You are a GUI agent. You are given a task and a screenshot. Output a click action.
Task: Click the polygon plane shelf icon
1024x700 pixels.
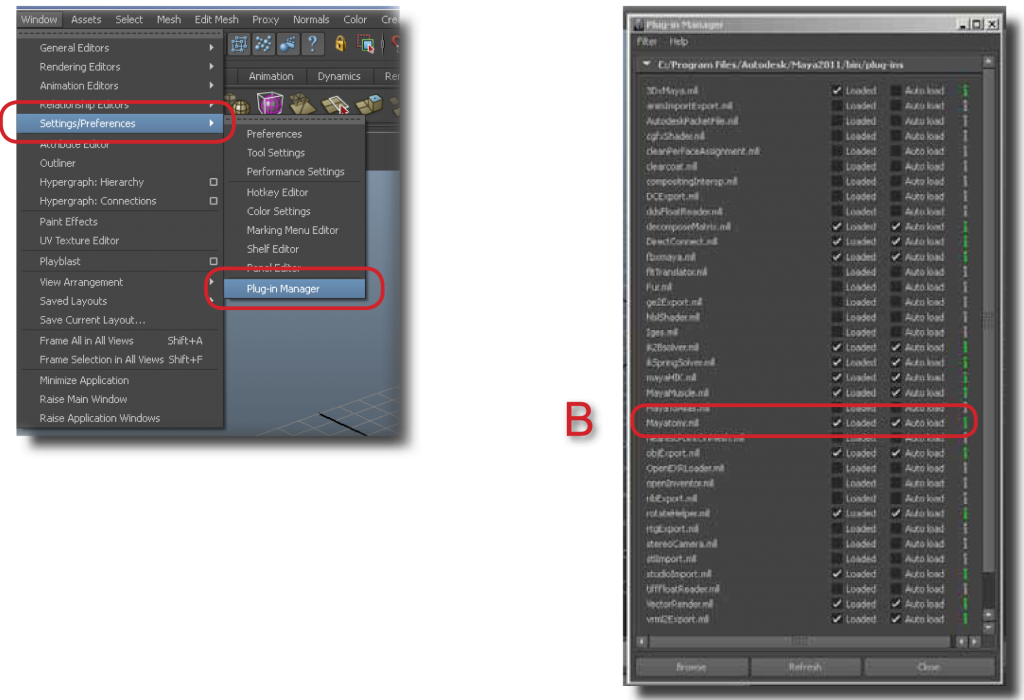click(335, 105)
